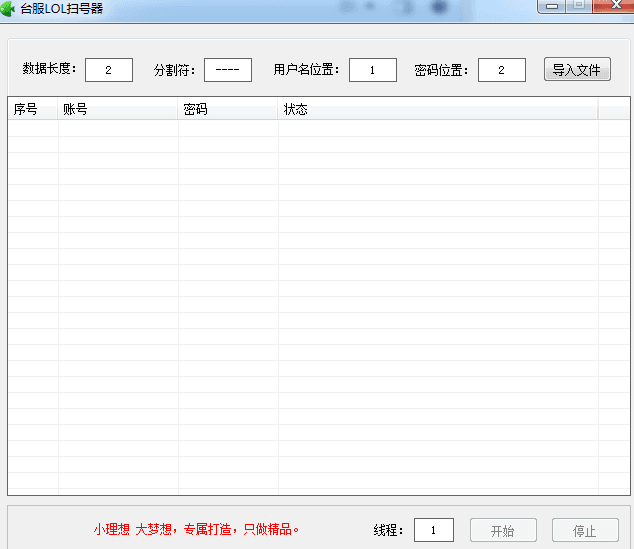This screenshot has width=634, height=549.
Task: Click the first empty row in the list
Action: pyautogui.click(x=300, y=128)
